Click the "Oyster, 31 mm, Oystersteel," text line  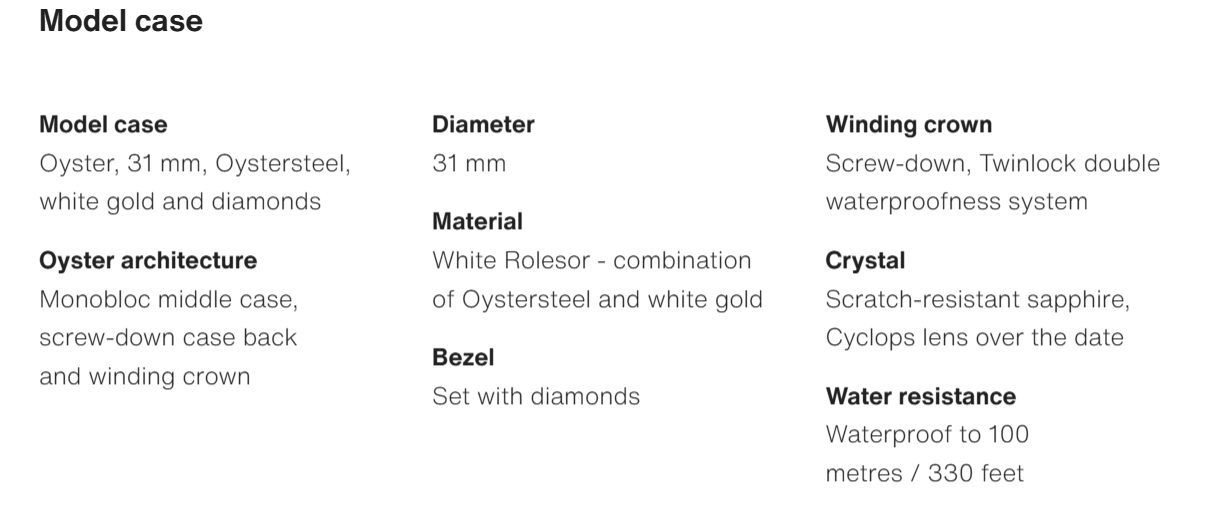195,163
